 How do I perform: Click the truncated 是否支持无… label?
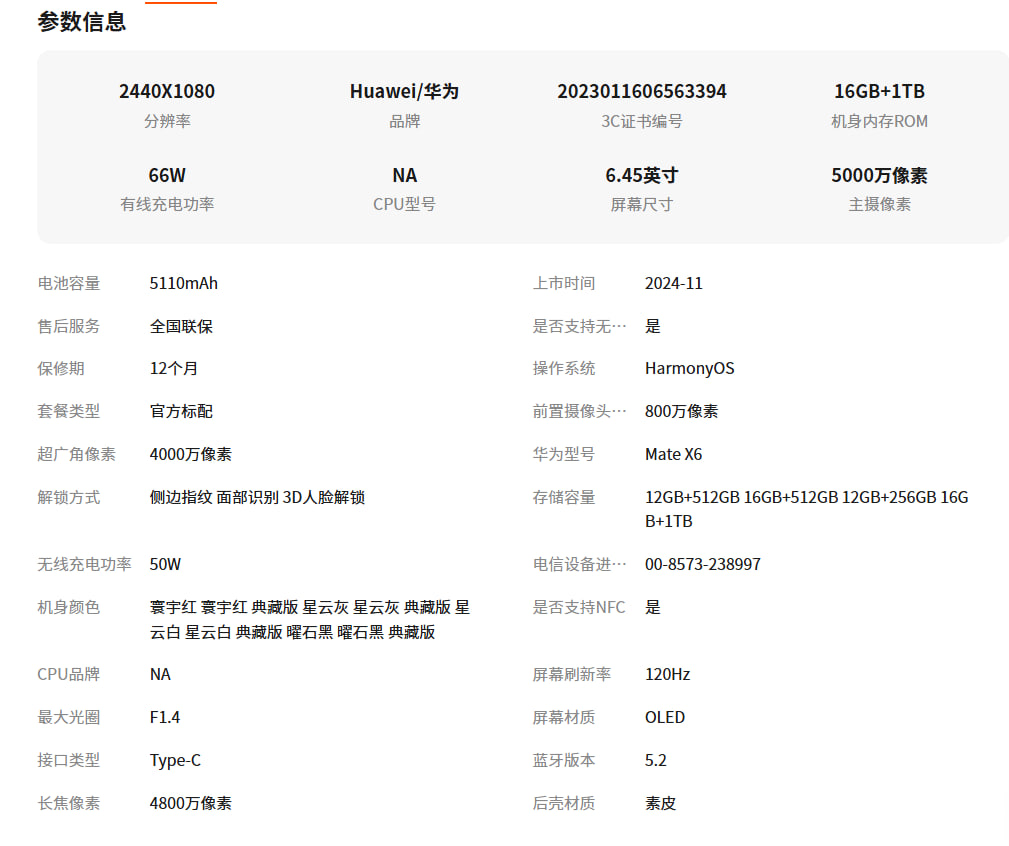pyautogui.click(x=579, y=326)
